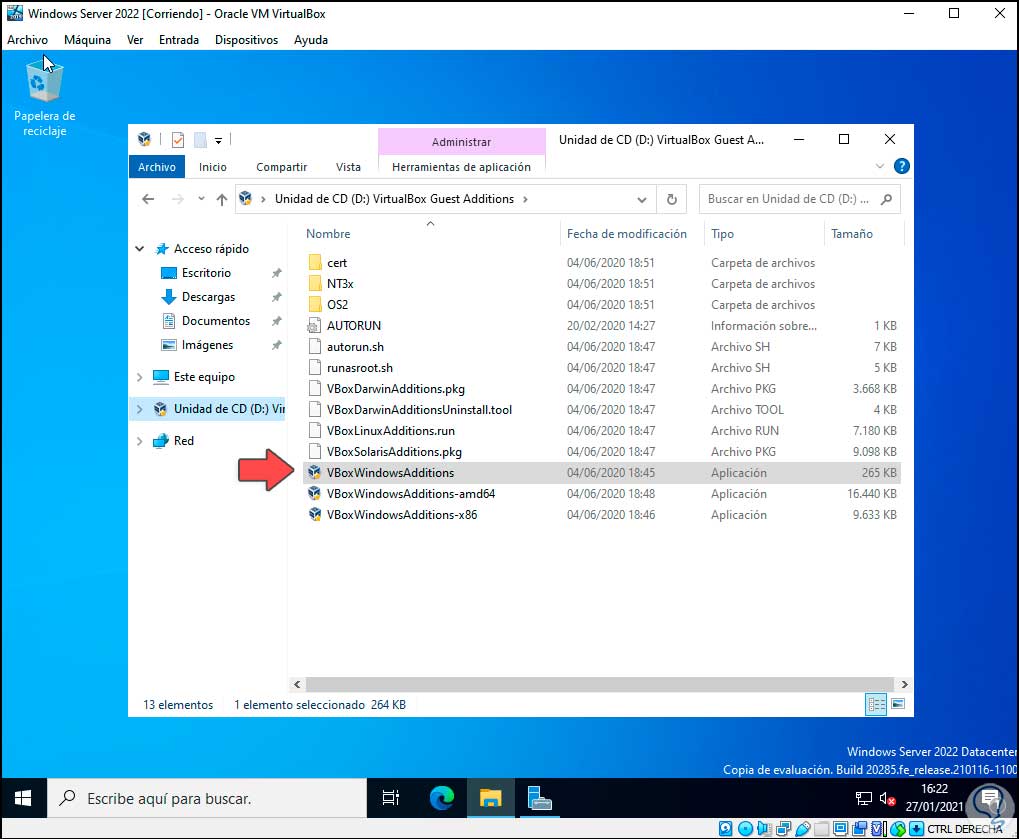Open Task View on the taskbar
The width and height of the screenshot is (1019, 839).
(x=391, y=798)
